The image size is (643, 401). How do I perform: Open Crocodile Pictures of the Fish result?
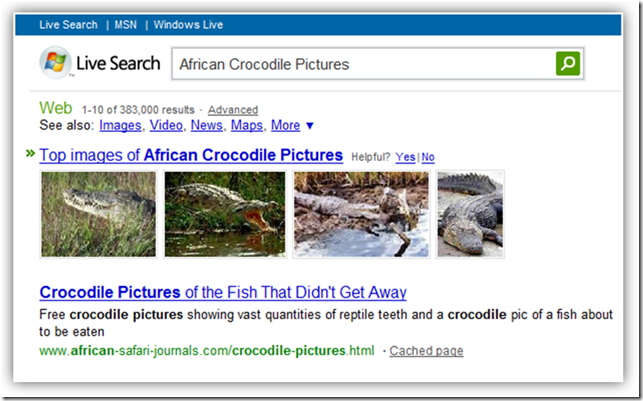(x=223, y=293)
